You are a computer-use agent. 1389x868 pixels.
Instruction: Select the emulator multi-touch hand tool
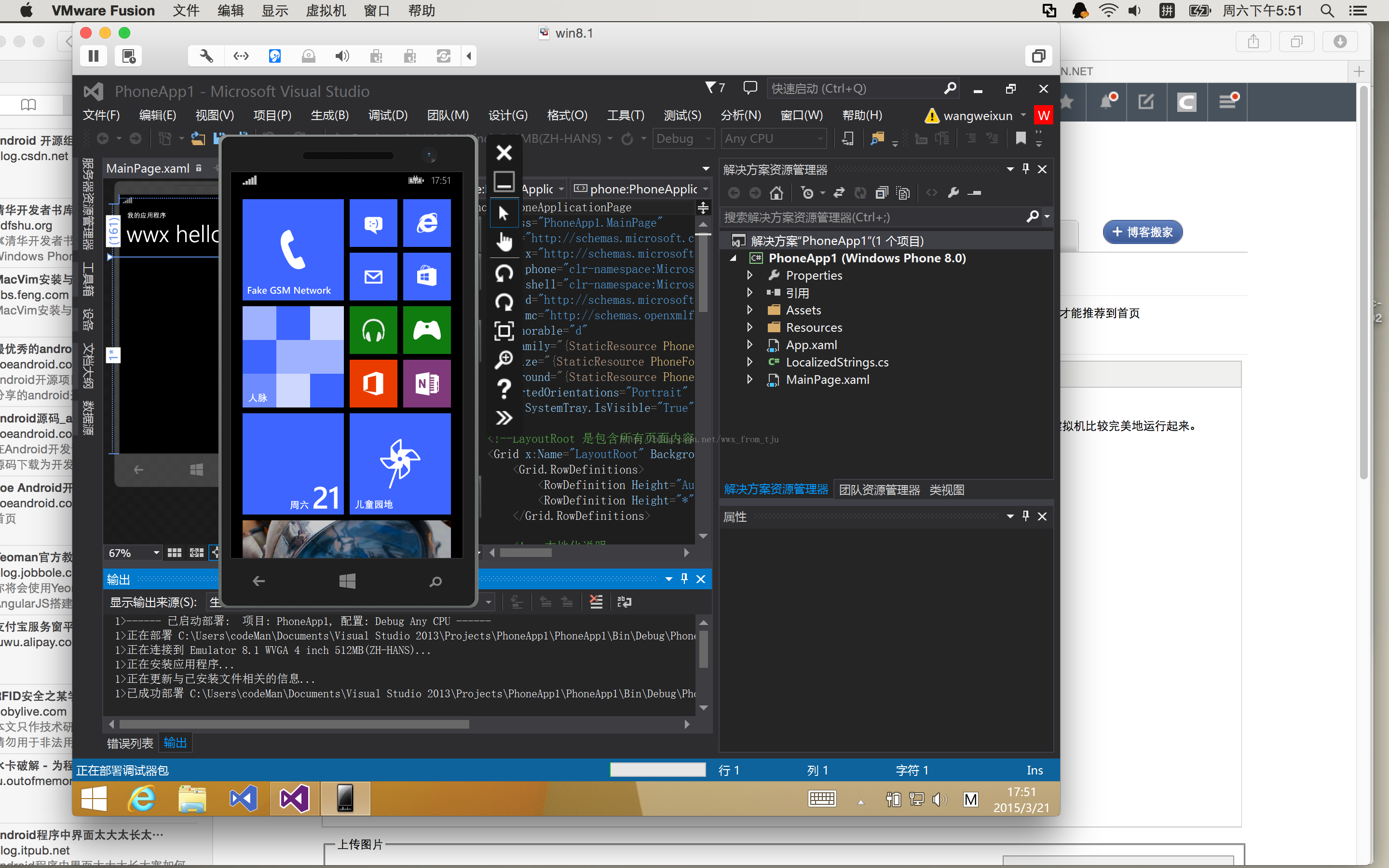[x=504, y=242]
